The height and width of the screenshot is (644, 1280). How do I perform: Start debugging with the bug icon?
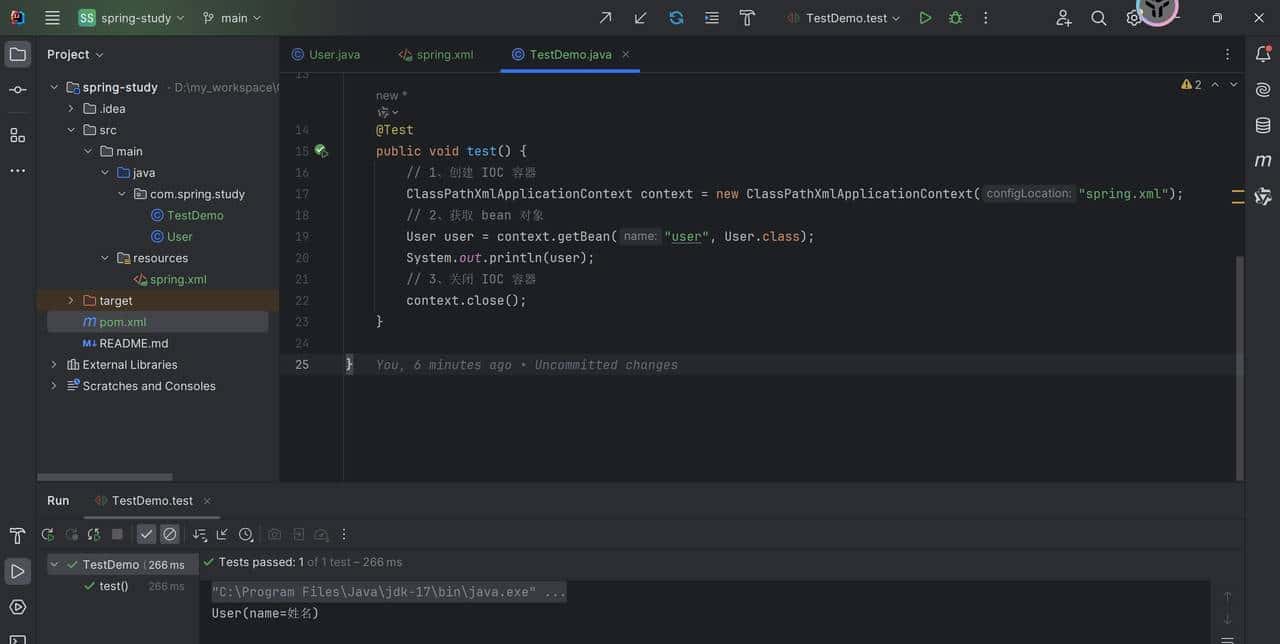955,18
